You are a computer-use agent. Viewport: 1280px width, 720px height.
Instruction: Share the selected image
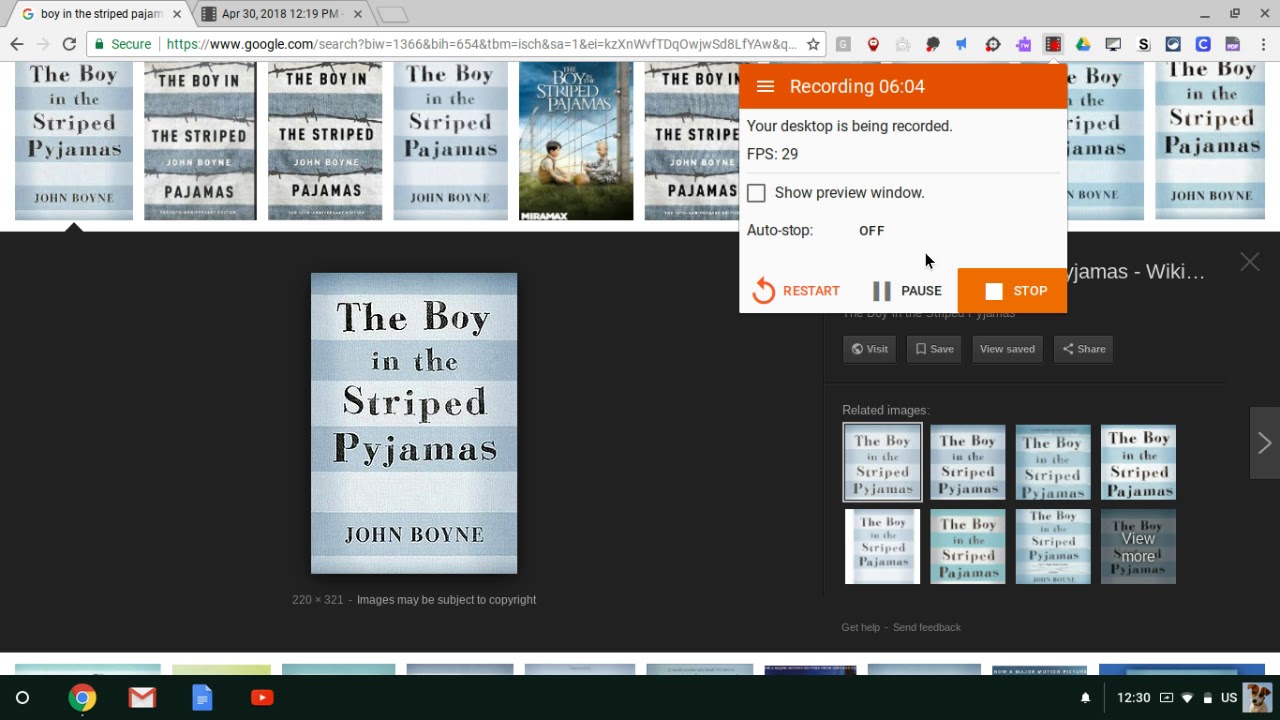pos(1083,349)
